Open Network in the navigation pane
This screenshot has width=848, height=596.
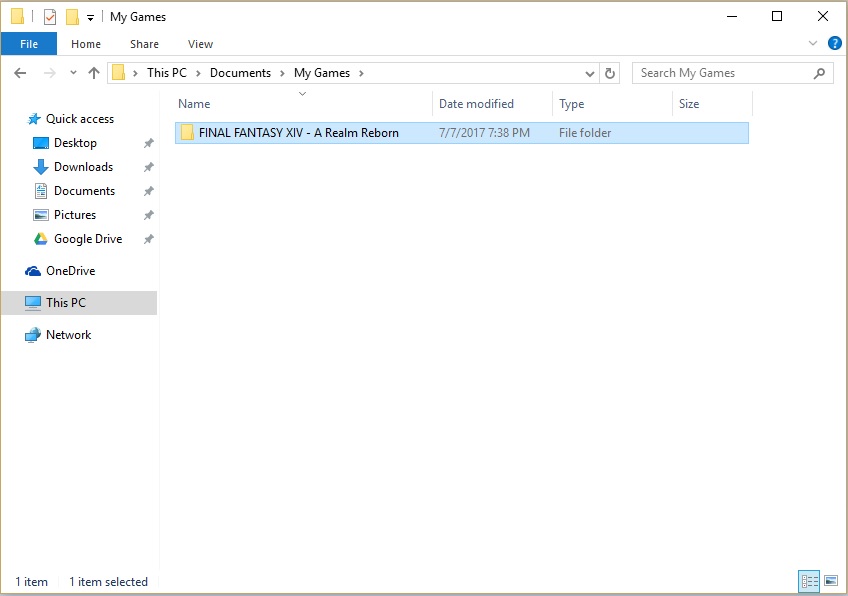coord(68,335)
